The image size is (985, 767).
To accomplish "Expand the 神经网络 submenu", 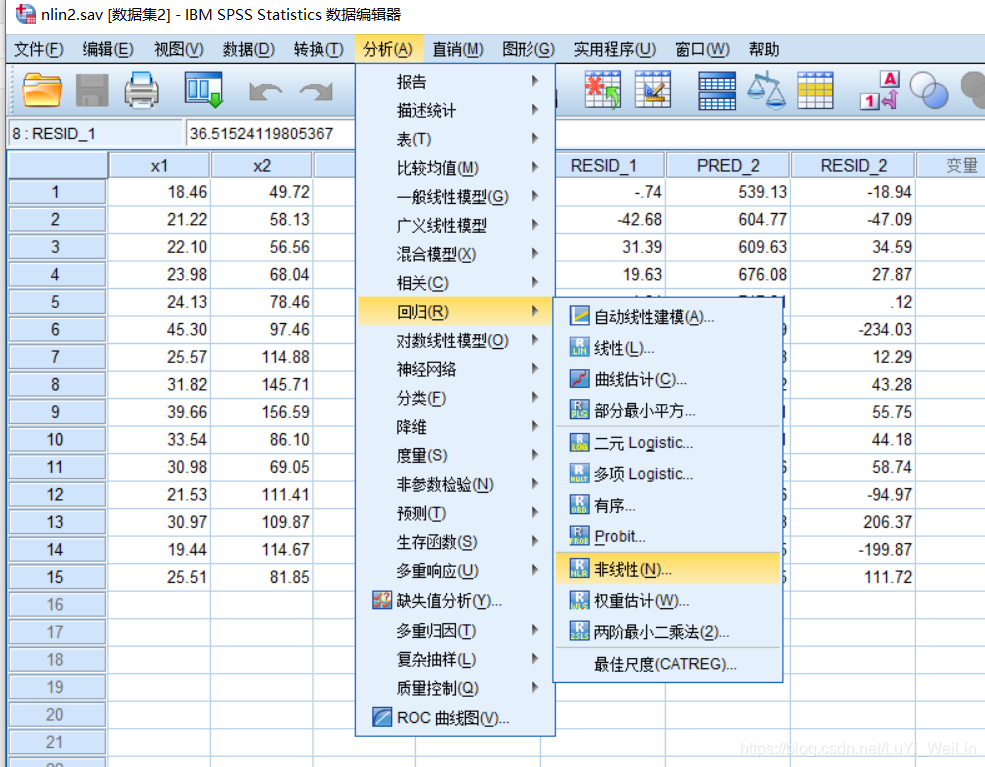I will click(x=455, y=369).
